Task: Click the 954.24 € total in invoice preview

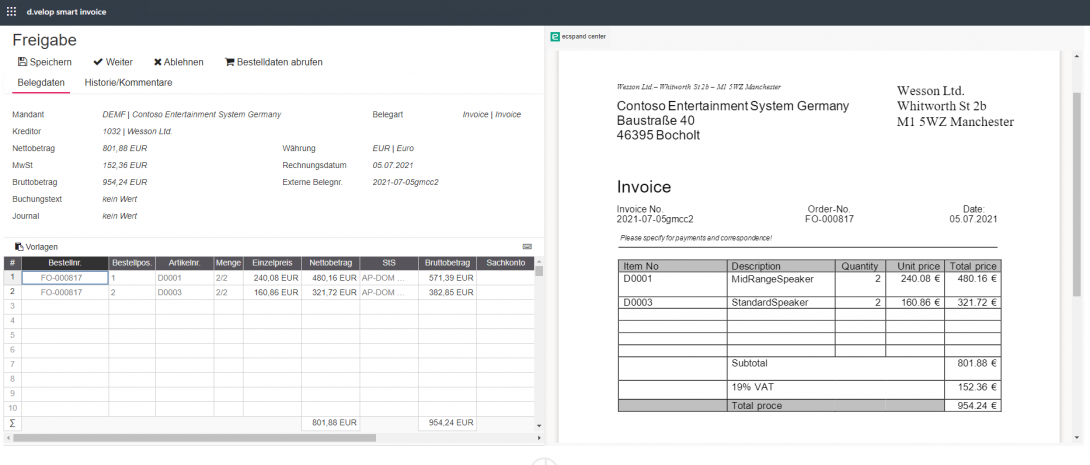Action: 977,406
